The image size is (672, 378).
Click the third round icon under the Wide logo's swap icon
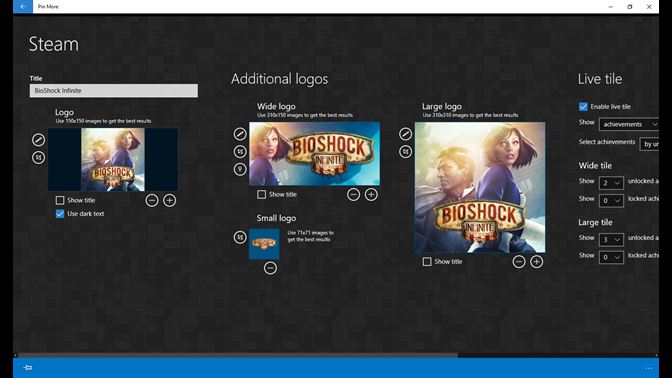tap(240, 169)
